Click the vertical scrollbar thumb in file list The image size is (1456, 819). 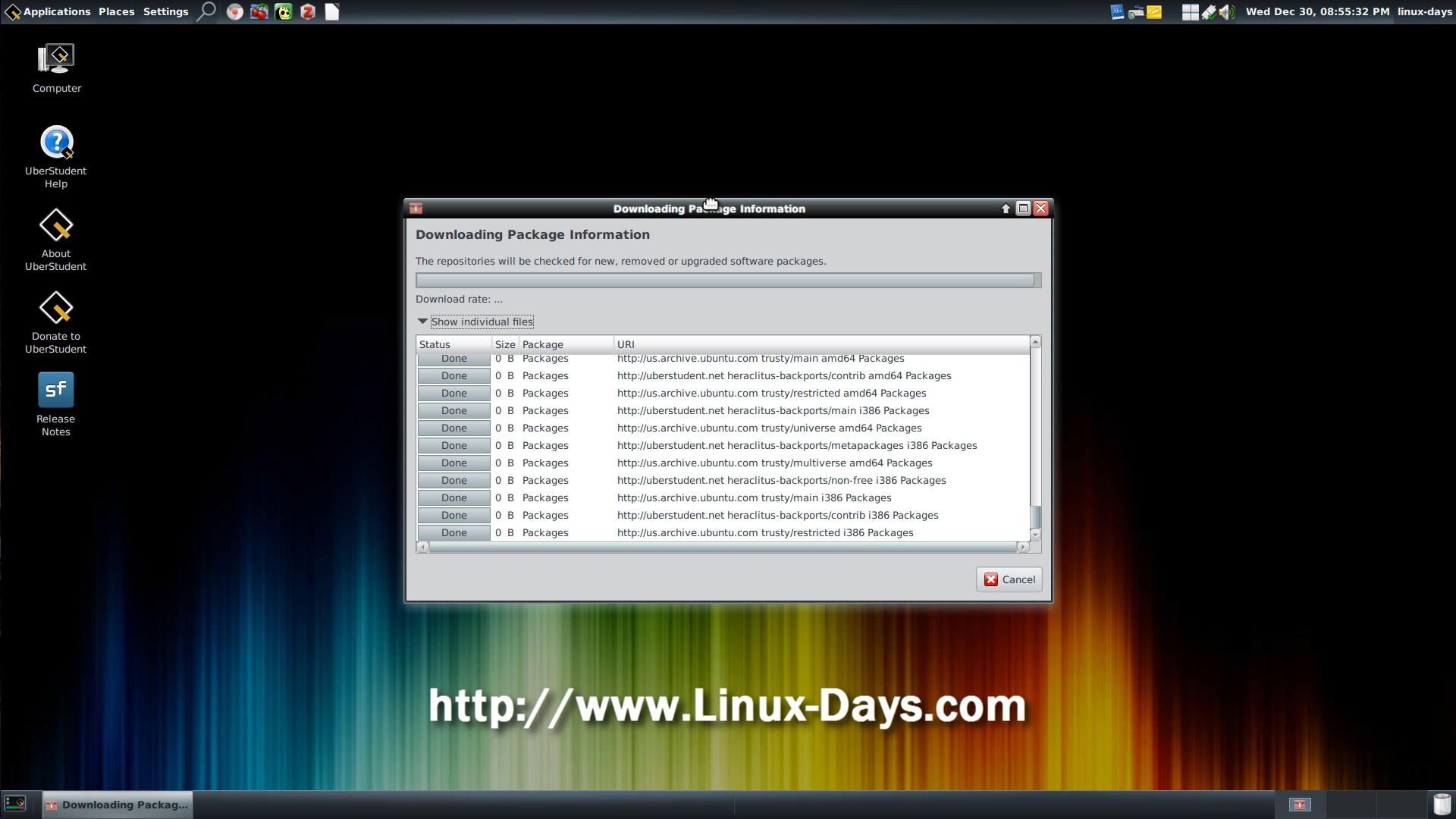point(1036,516)
